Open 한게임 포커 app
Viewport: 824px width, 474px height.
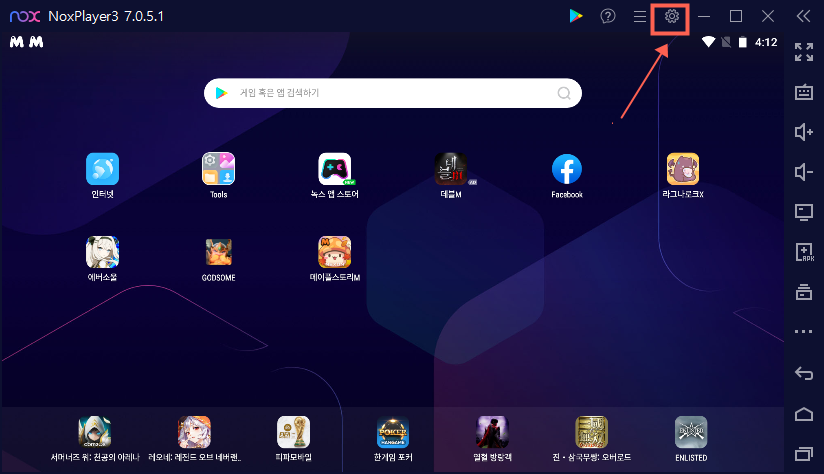393,439
